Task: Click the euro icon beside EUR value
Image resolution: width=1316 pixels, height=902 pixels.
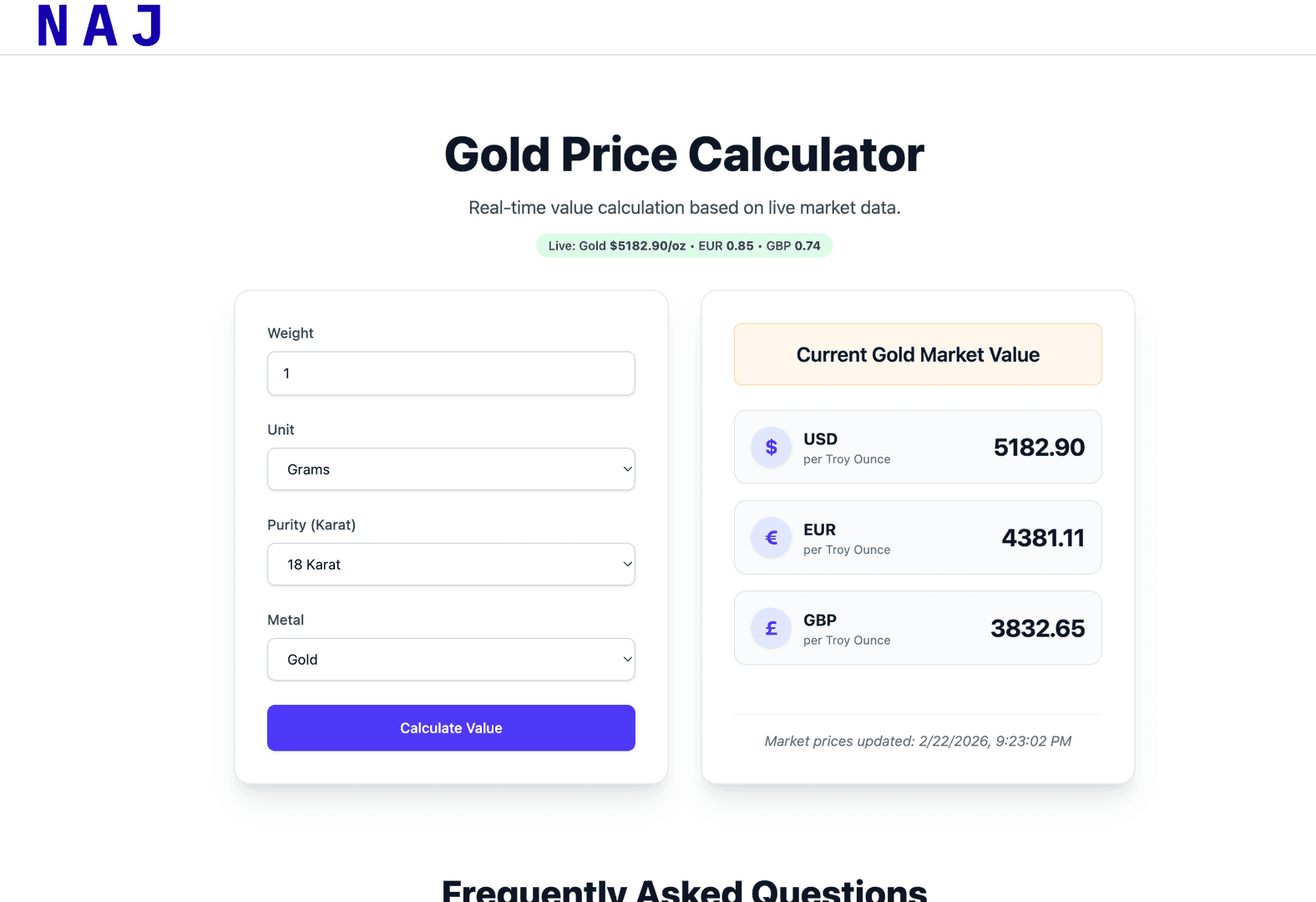Action: (771, 537)
